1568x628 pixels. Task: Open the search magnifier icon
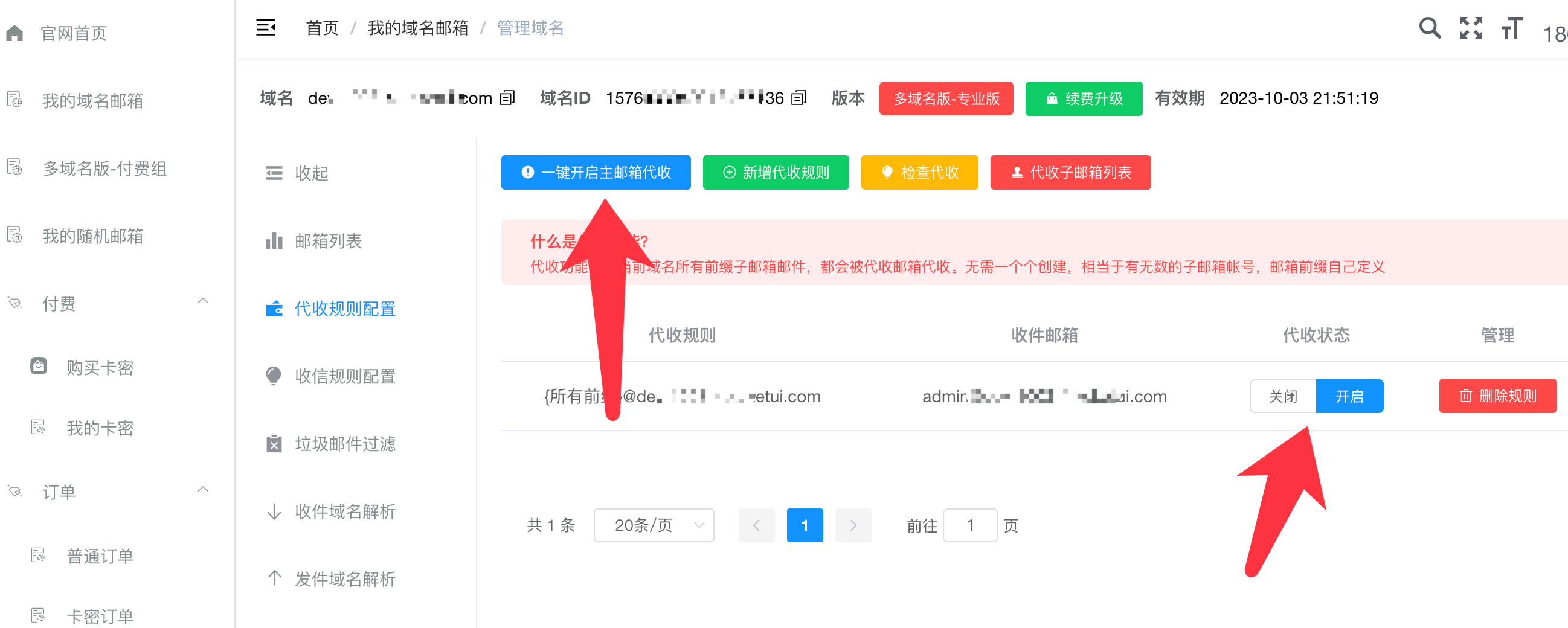coord(1429,28)
